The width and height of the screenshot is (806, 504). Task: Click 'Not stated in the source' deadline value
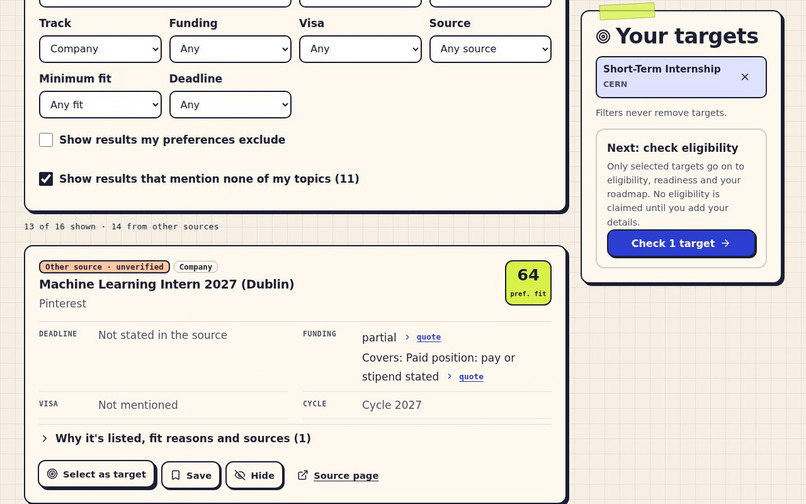click(162, 335)
